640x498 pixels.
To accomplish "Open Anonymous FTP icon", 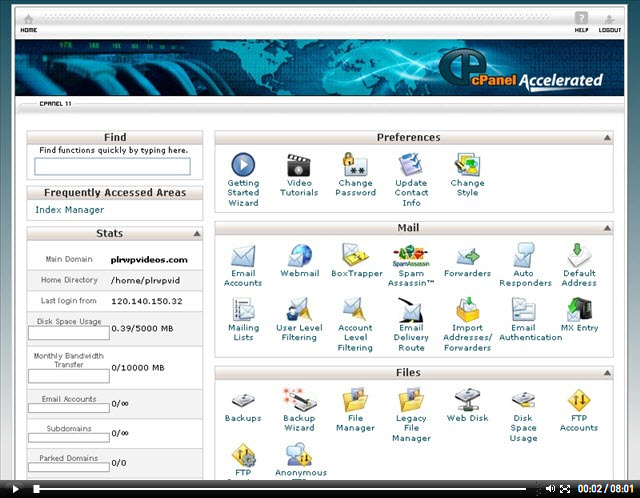I will (x=300, y=454).
